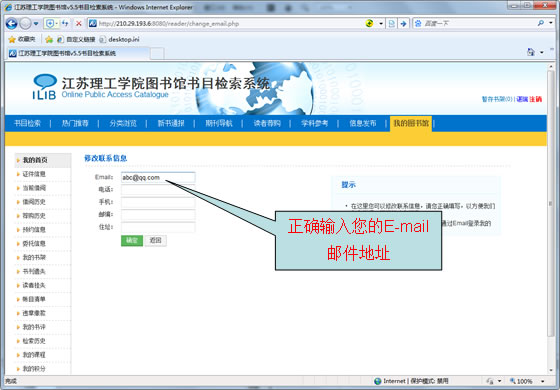This screenshot has width=560, height=390.
Task: Click the red X stop loading icon
Action: [79, 24]
